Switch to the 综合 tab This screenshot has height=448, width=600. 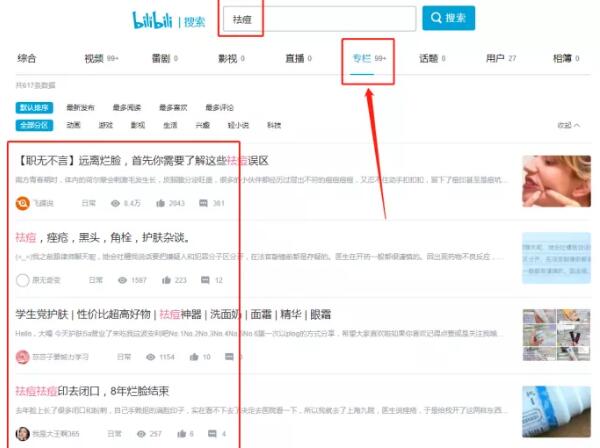tap(28, 59)
